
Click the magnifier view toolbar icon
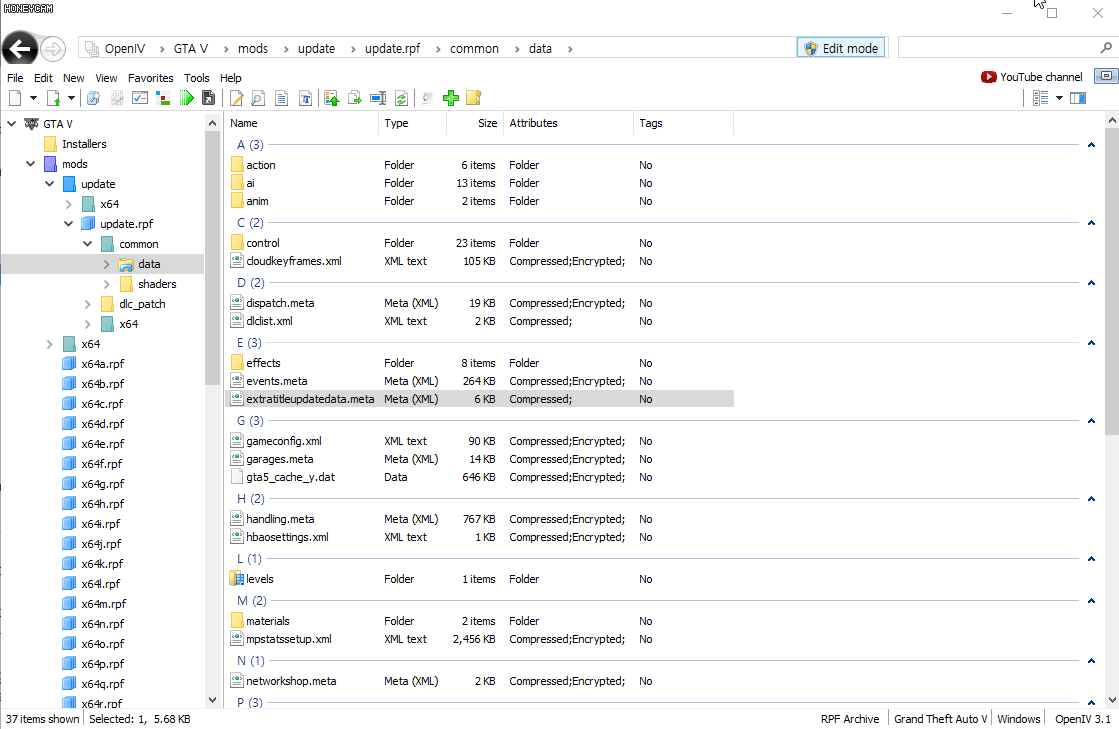(258, 98)
